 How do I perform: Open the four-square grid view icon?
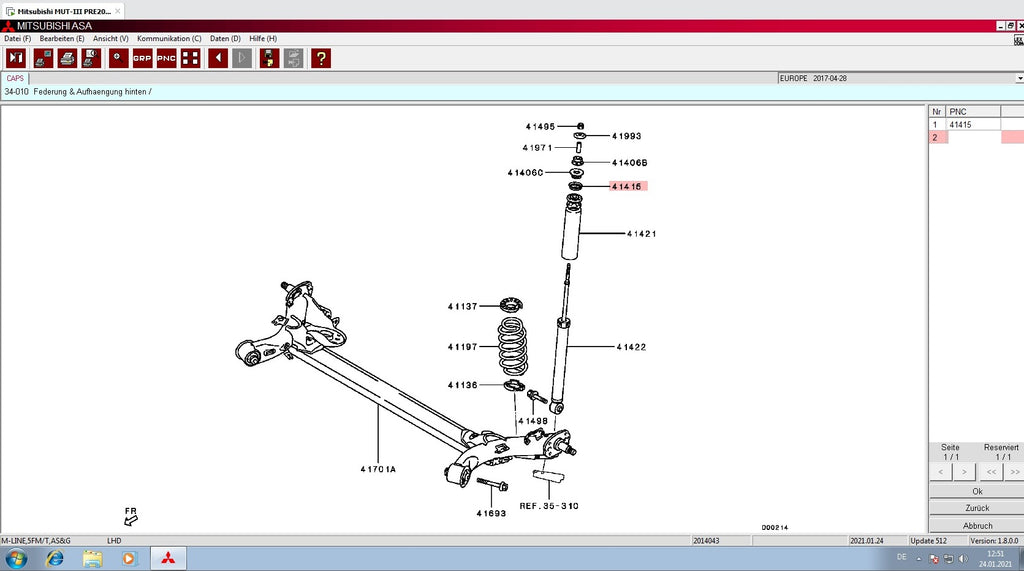pos(190,58)
